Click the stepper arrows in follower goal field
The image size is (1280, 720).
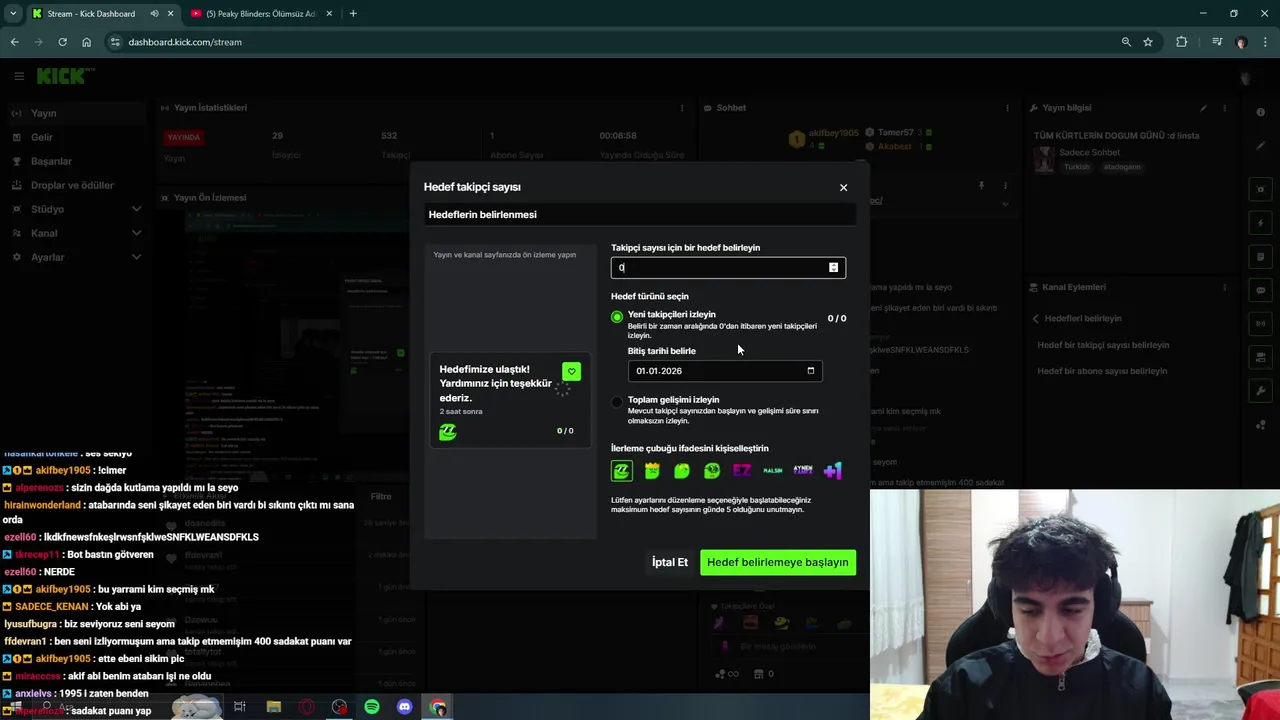coord(833,267)
